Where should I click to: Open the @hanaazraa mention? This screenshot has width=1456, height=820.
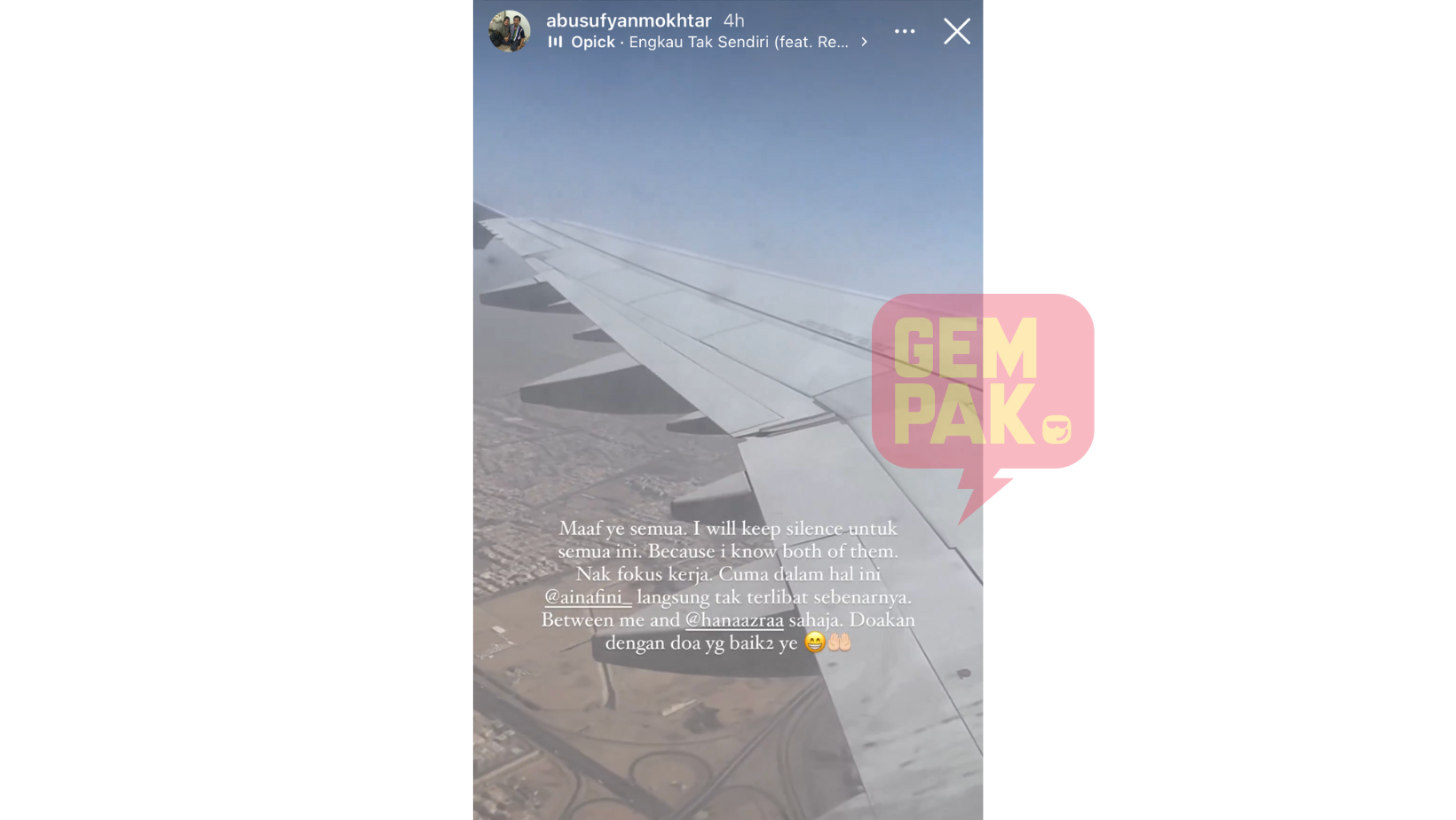coord(734,619)
